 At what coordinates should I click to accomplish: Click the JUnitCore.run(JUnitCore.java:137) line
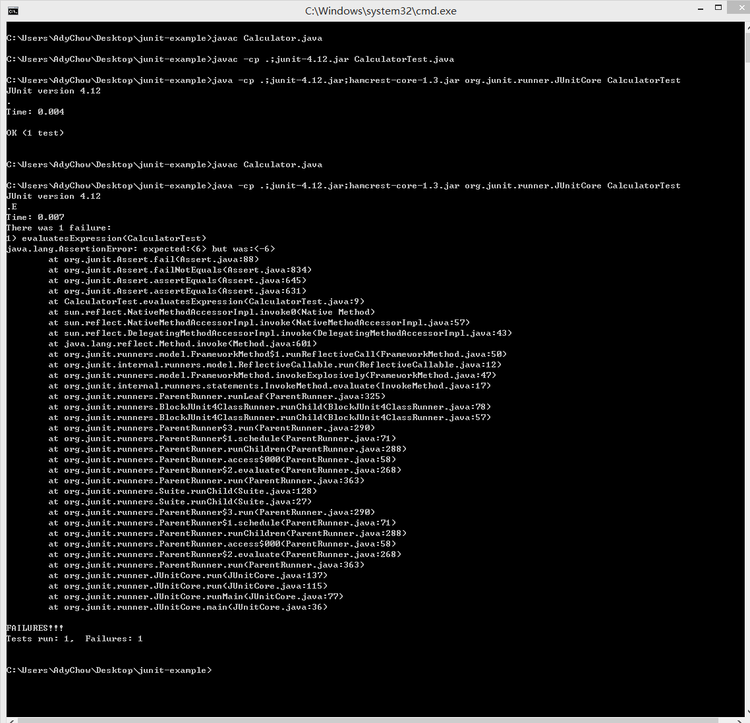pos(188,575)
